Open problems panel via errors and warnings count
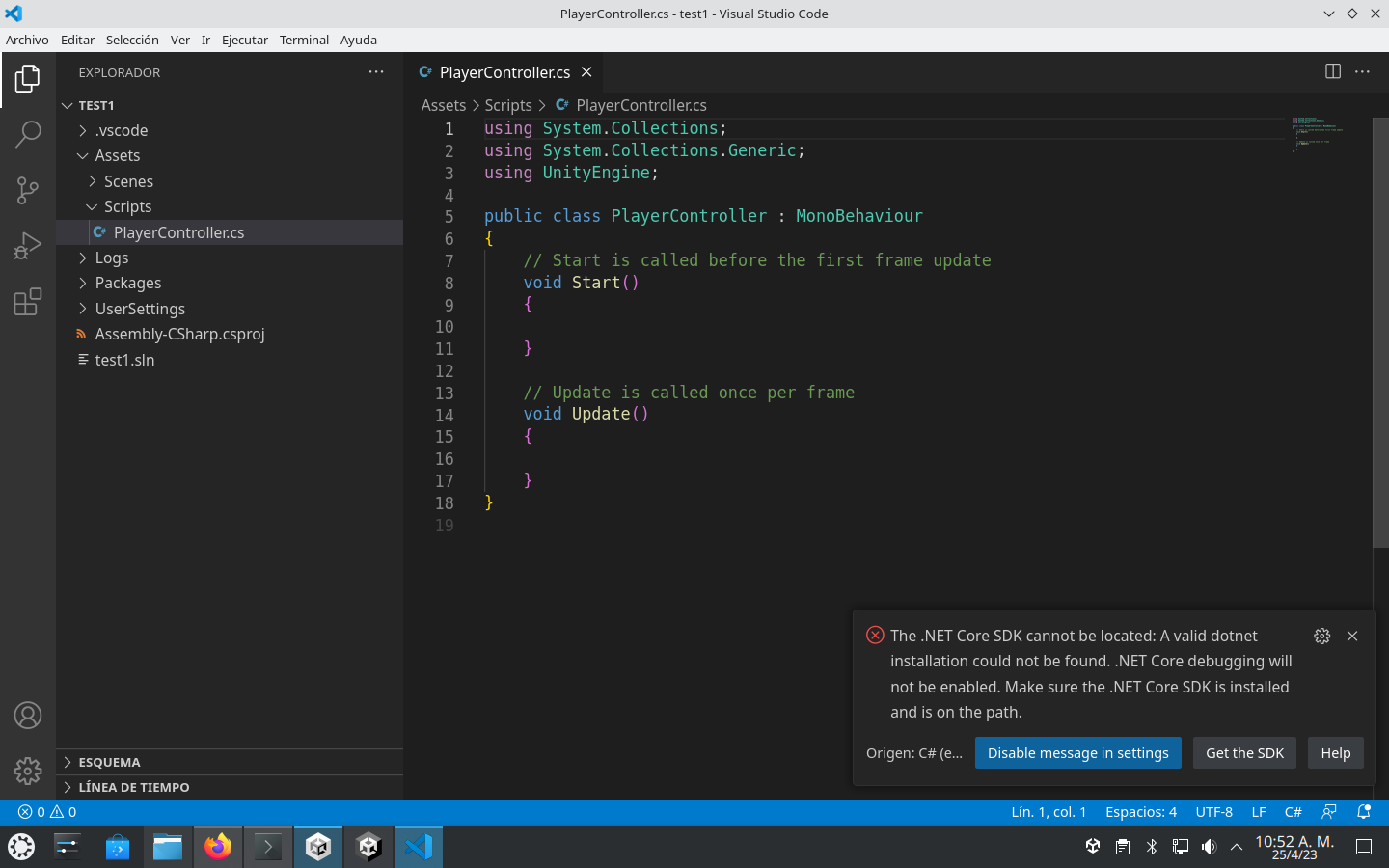Viewport: 1389px width, 868px height. 47,812
